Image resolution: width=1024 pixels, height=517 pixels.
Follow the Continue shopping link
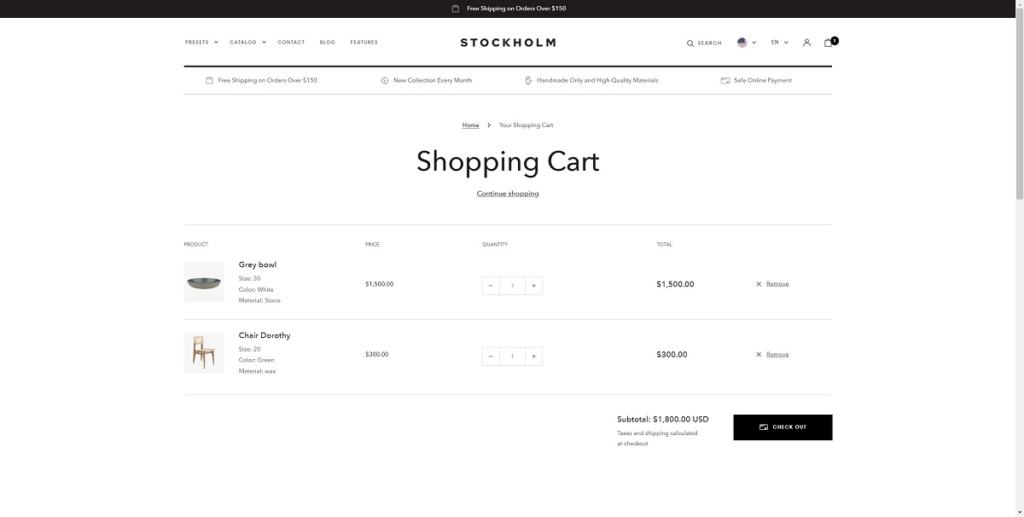click(x=508, y=193)
